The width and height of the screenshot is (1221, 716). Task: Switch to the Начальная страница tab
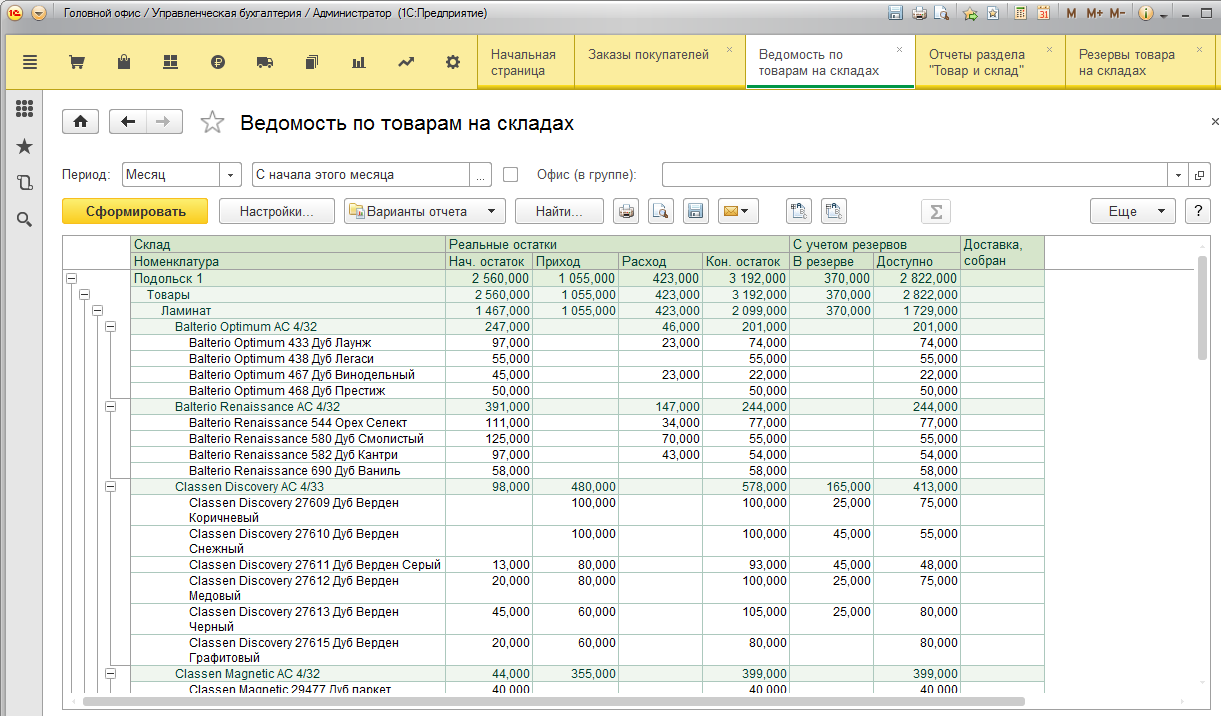point(527,62)
